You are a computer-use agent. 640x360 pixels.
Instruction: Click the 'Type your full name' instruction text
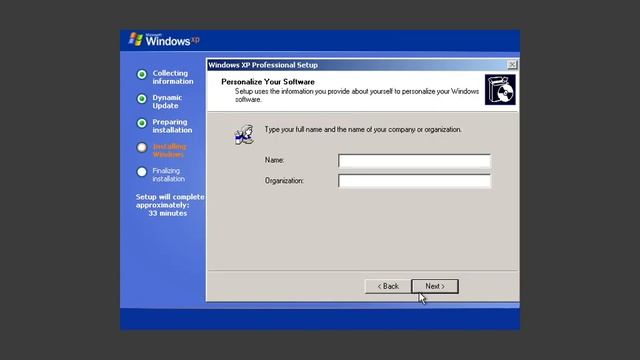363,129
